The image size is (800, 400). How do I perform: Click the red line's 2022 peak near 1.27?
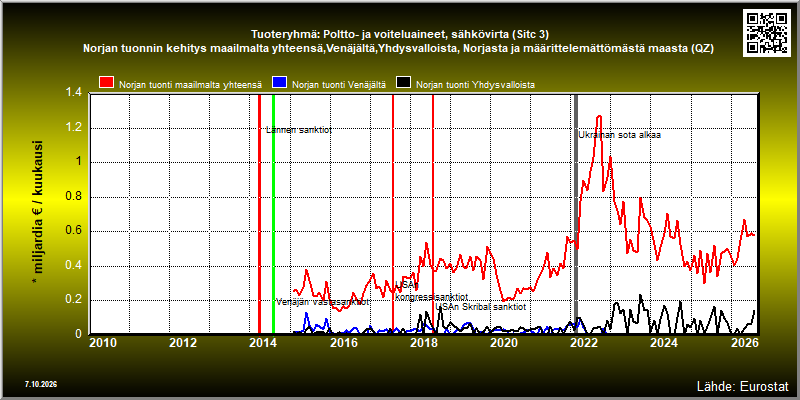pyautogui.click(x=599, y=117)
